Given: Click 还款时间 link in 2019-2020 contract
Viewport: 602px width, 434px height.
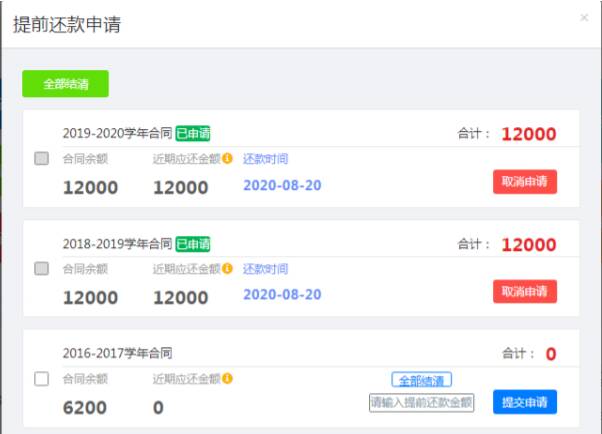Looking at the screenshot, I should point(265,159).
